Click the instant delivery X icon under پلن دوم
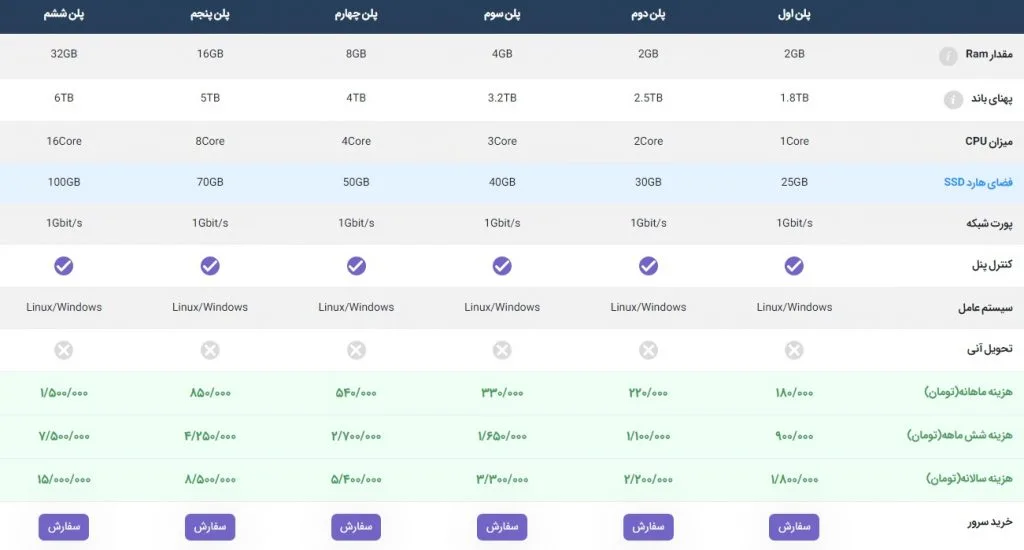The image size is (1024, 550). tap(648, 350)
